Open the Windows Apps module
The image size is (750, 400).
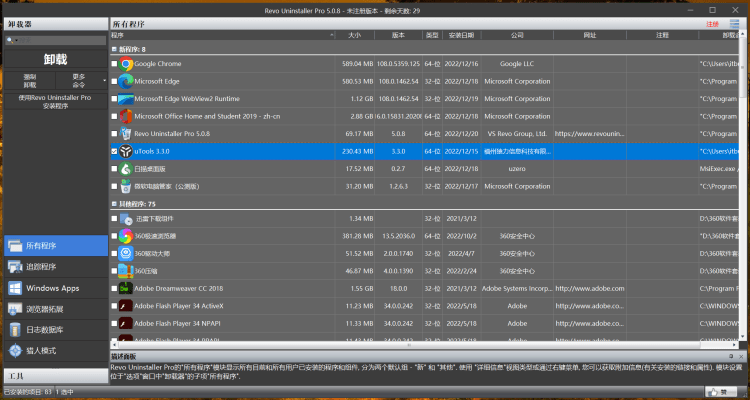(56, 288)
